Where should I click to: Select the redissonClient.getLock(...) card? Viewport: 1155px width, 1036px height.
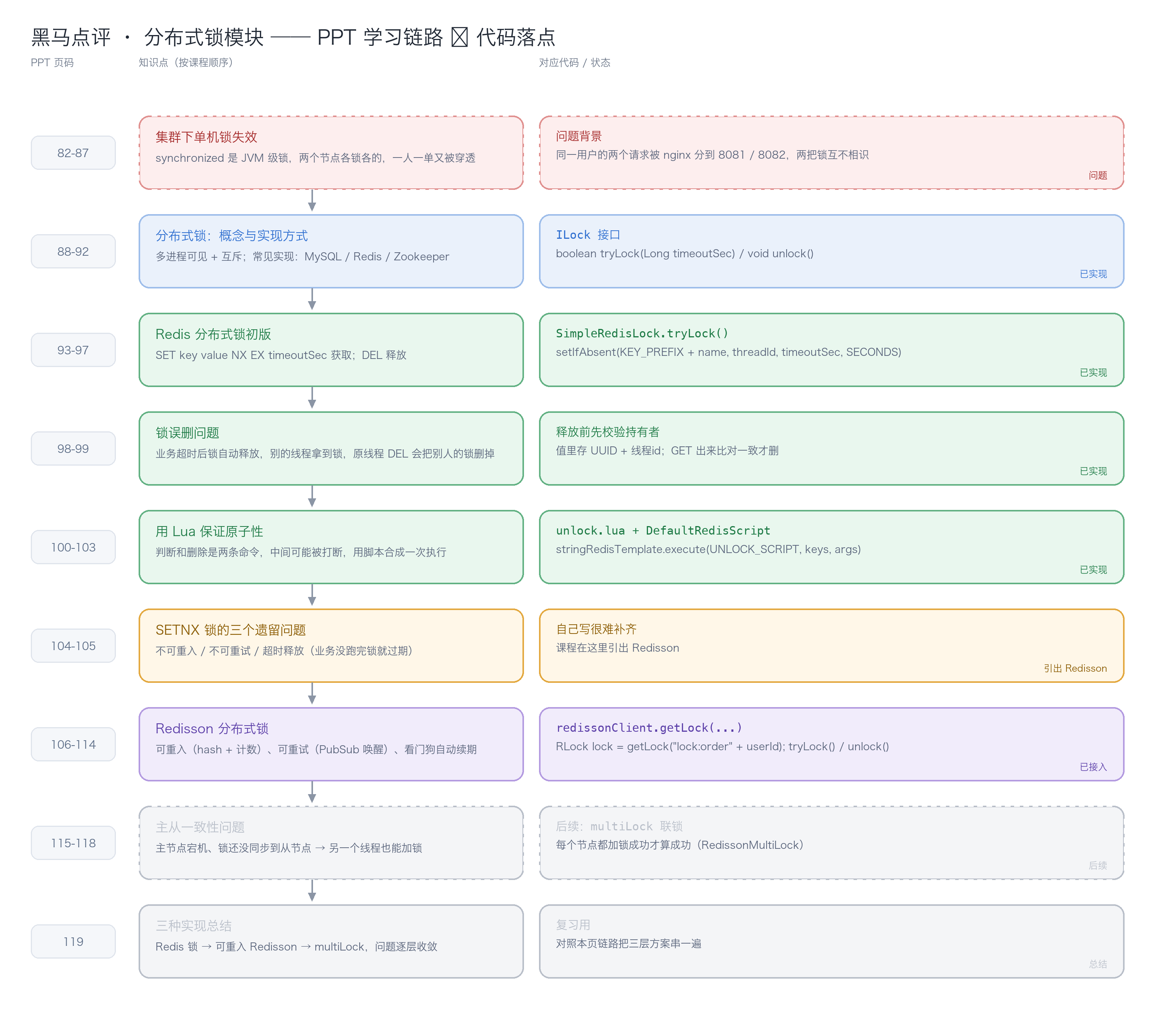(x=831, y=743)
